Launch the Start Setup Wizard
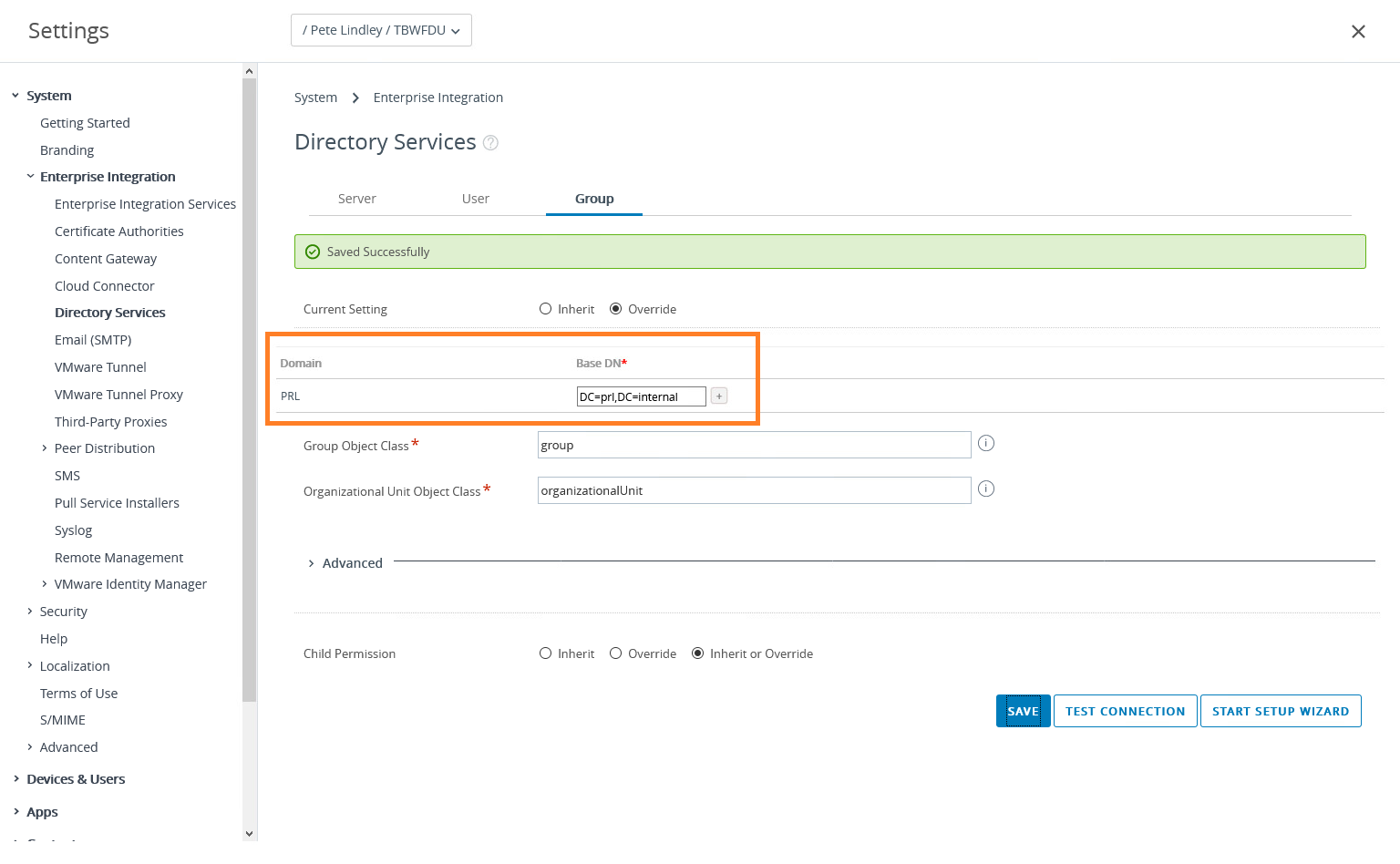The height and width of the screenshot is (864, 1400). click(x=1280, y=712)
